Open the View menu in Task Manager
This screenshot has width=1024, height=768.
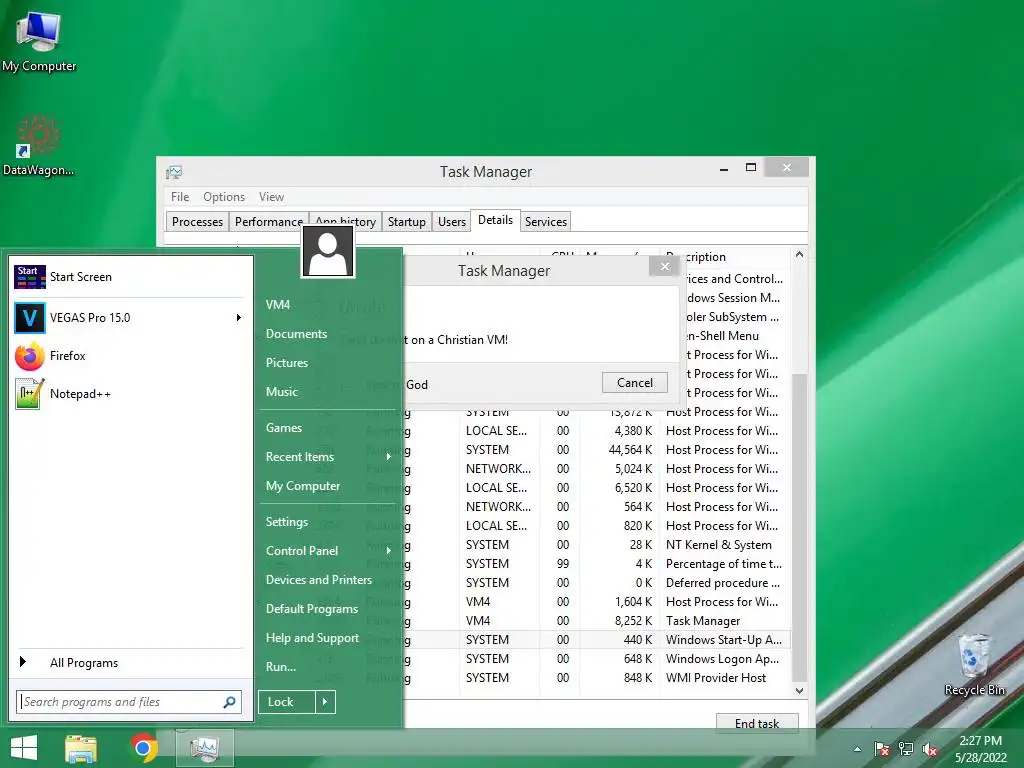coord(271,197)
